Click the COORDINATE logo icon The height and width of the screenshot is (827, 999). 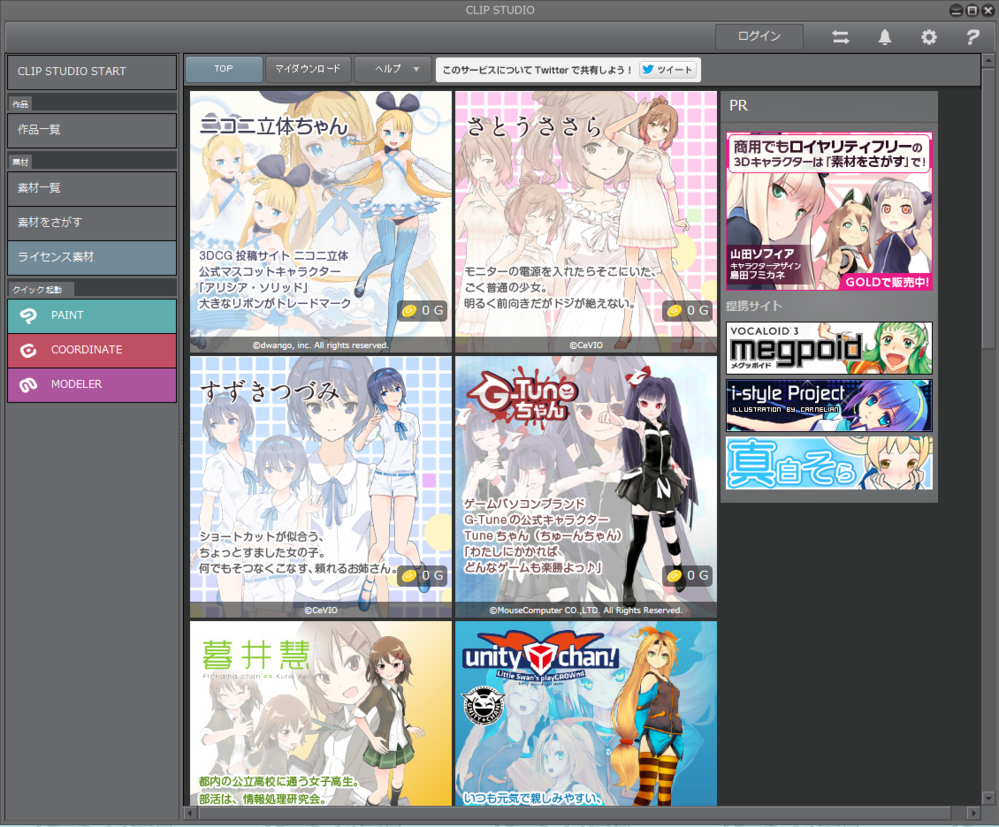click(28, 350)
